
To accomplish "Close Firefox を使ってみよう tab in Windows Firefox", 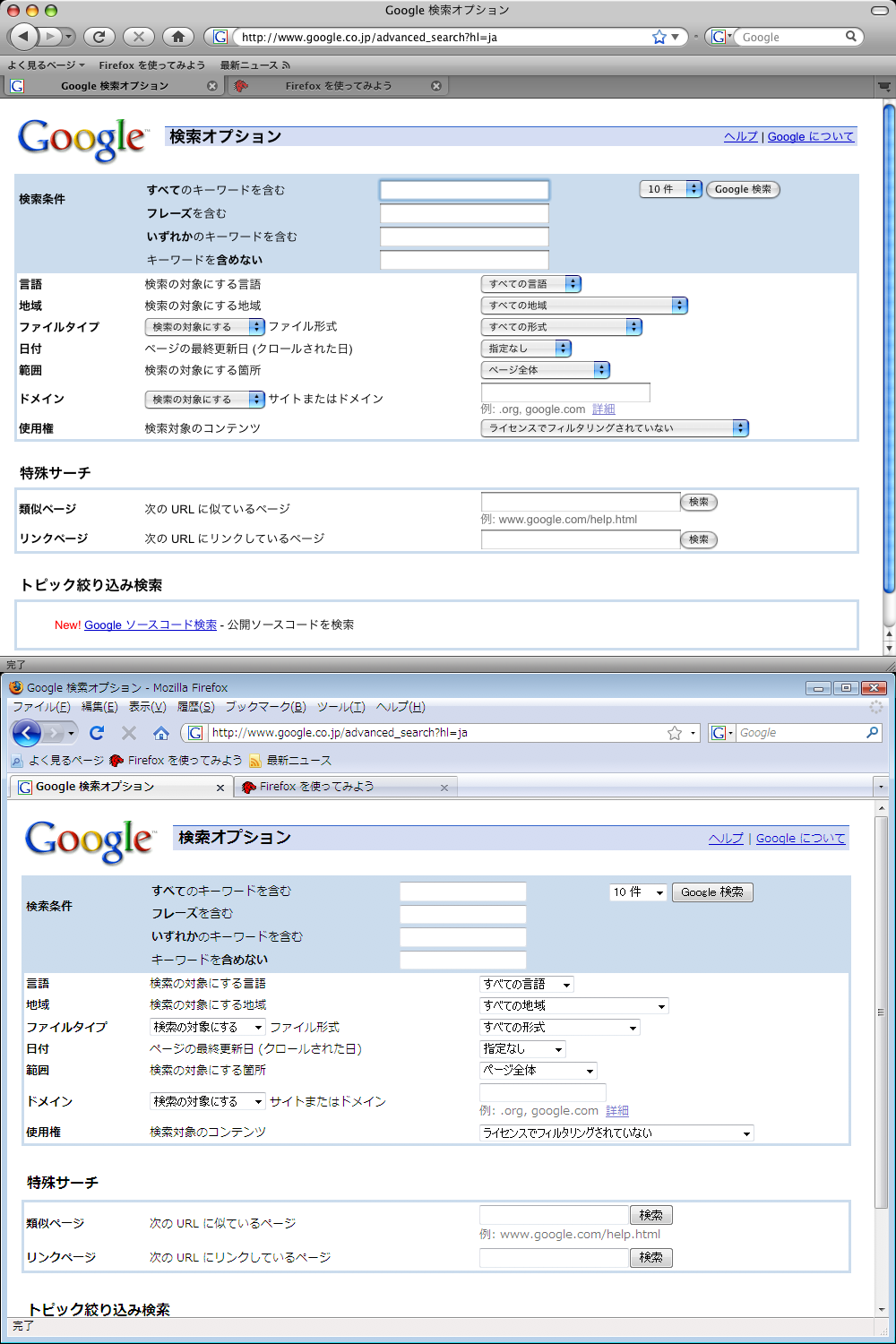I will (x=444, y=788).
